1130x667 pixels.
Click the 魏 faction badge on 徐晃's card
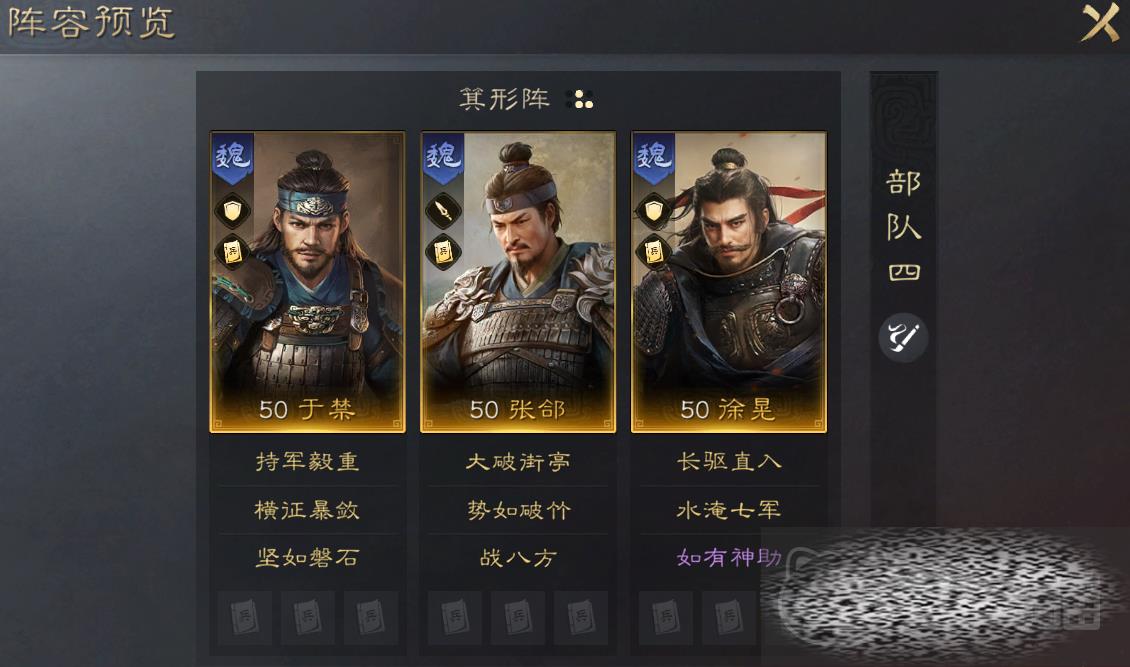coord(654,157)
